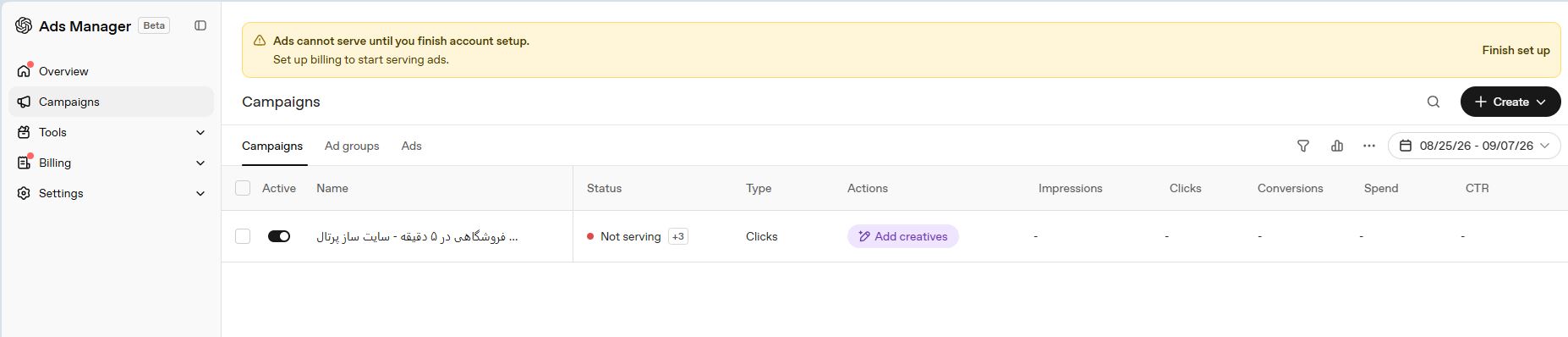Screen dimensions: 1568x337
Task: Click the plus icon on Create
Action: (1481, 102)
